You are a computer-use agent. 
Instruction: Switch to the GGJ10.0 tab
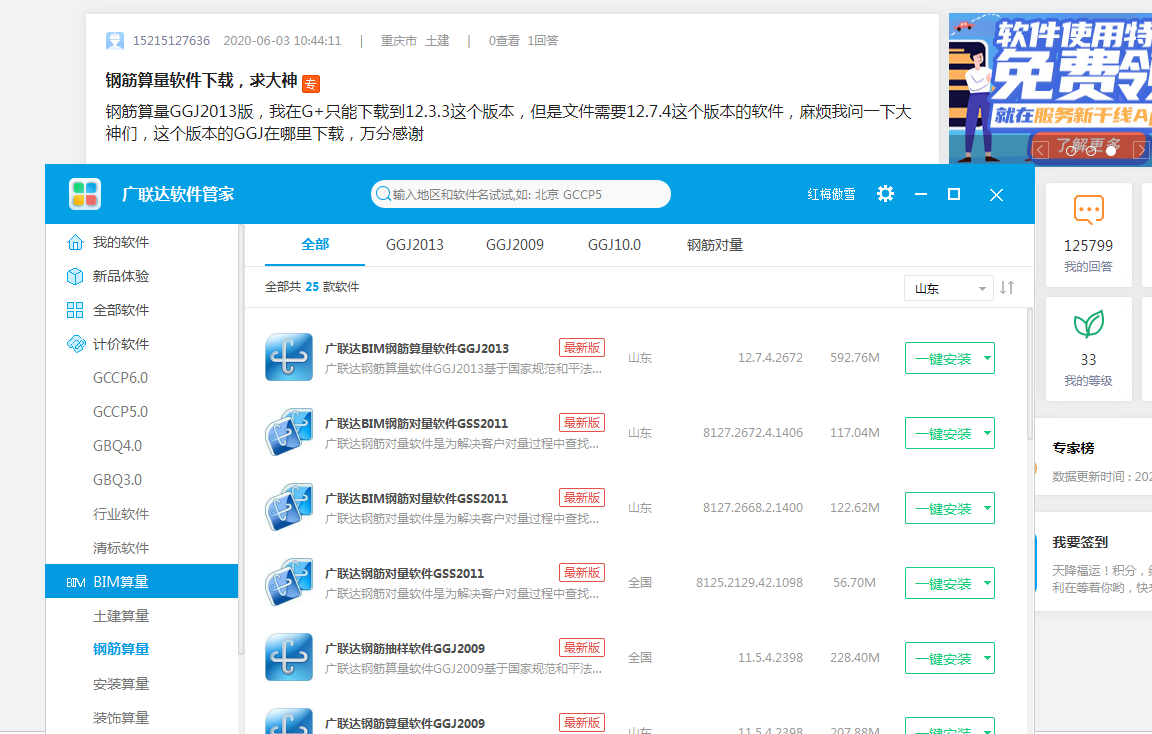tap(614, 245)
